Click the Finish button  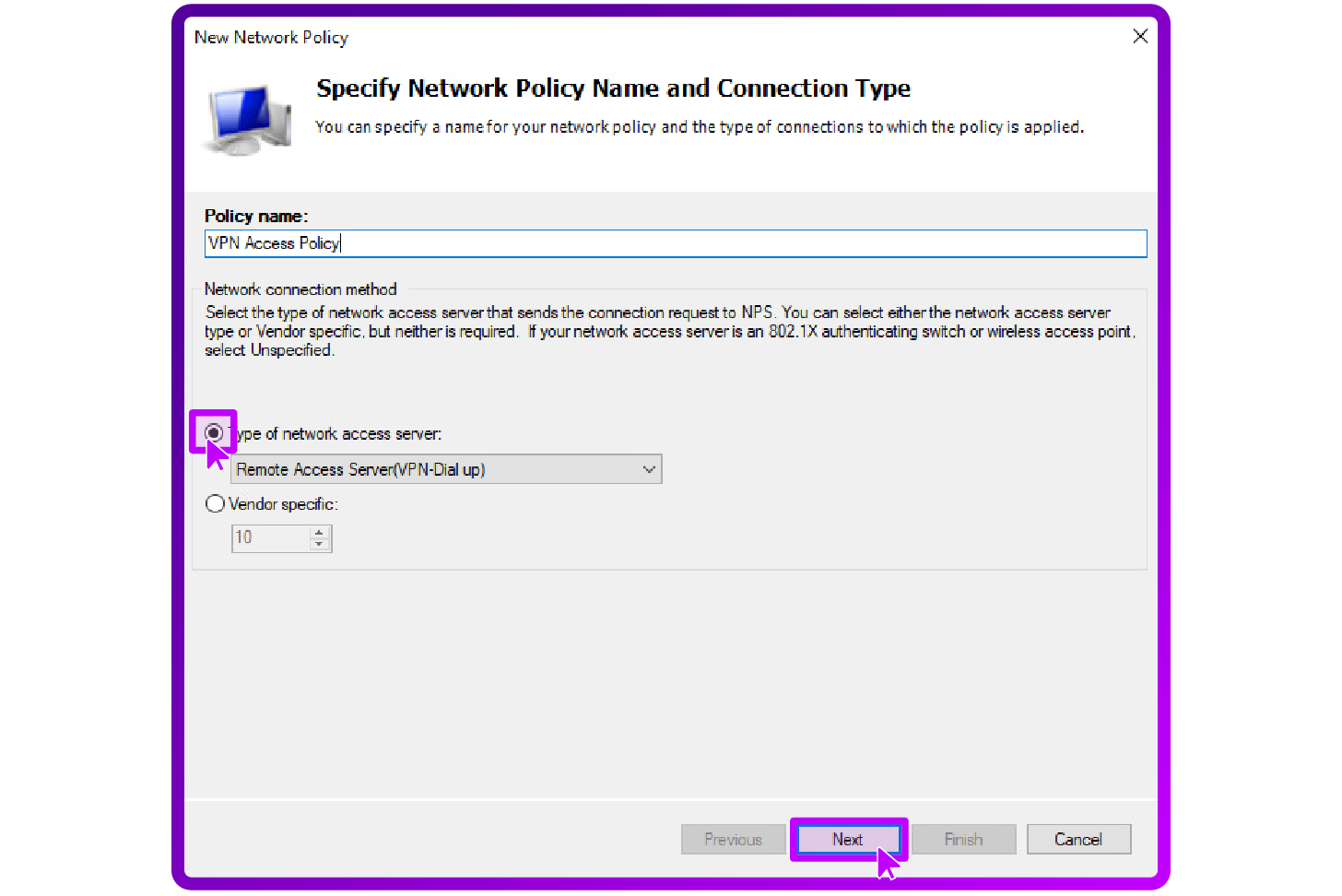[x=963, y=839]
